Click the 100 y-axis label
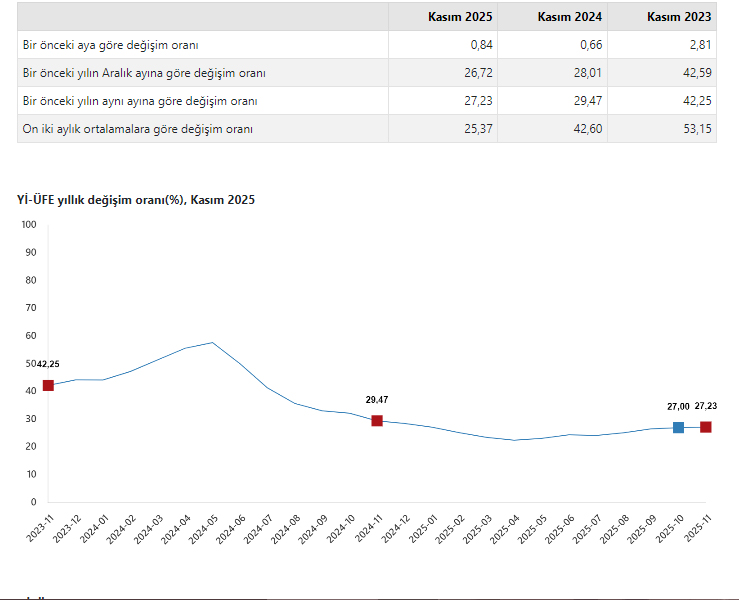 click(x=28, y=224)
